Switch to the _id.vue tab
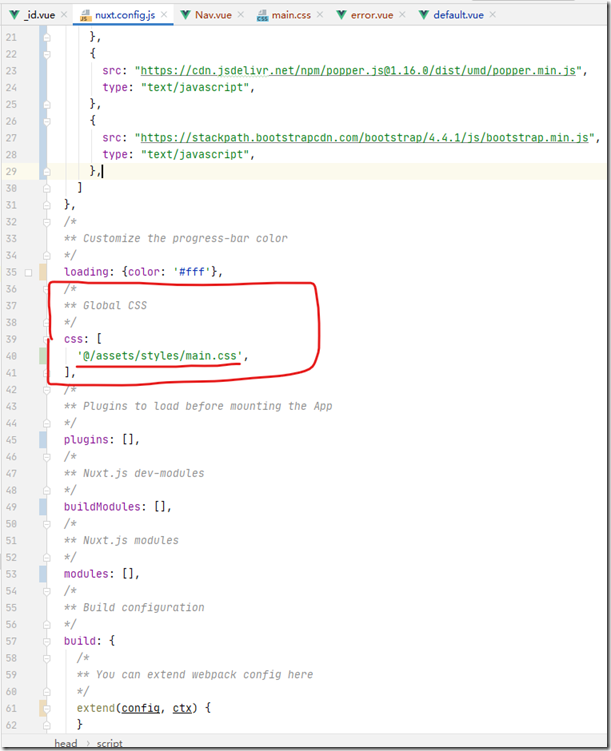 [40, 15]
